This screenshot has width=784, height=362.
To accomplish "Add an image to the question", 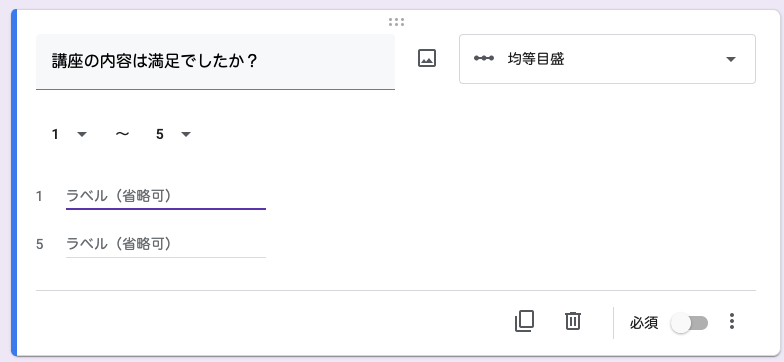I will [x=427, y=59].
